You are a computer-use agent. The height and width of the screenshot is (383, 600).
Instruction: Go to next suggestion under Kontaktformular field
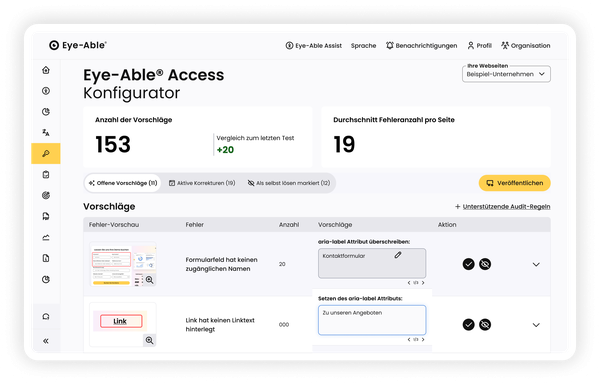(x=423, y=283)
